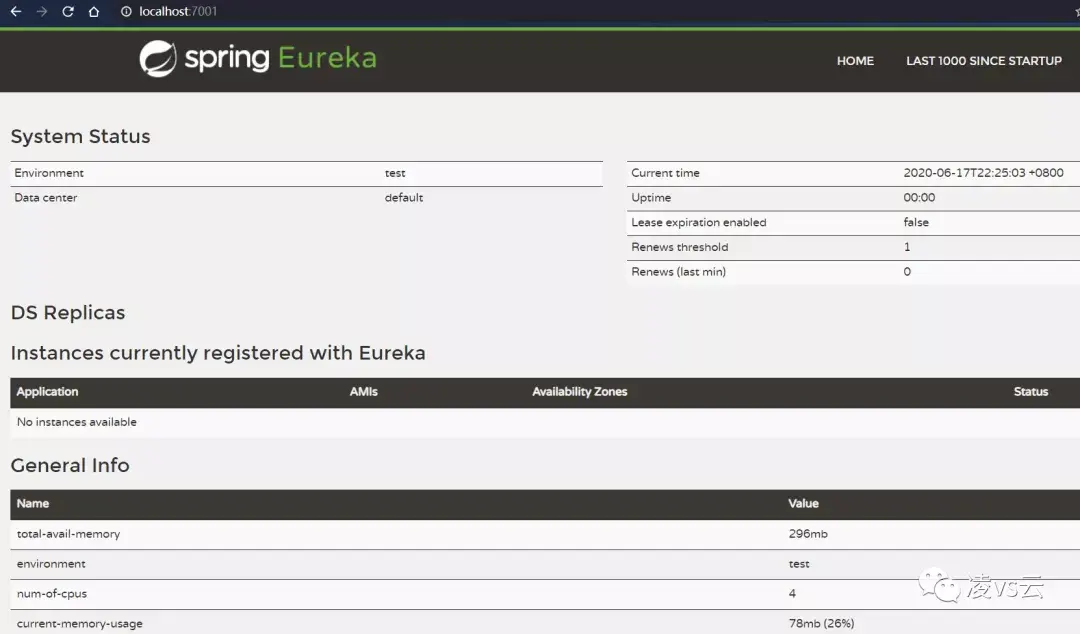Select the Renews threshold label
Screen dimensions: 1080x634
click(679, 247)
